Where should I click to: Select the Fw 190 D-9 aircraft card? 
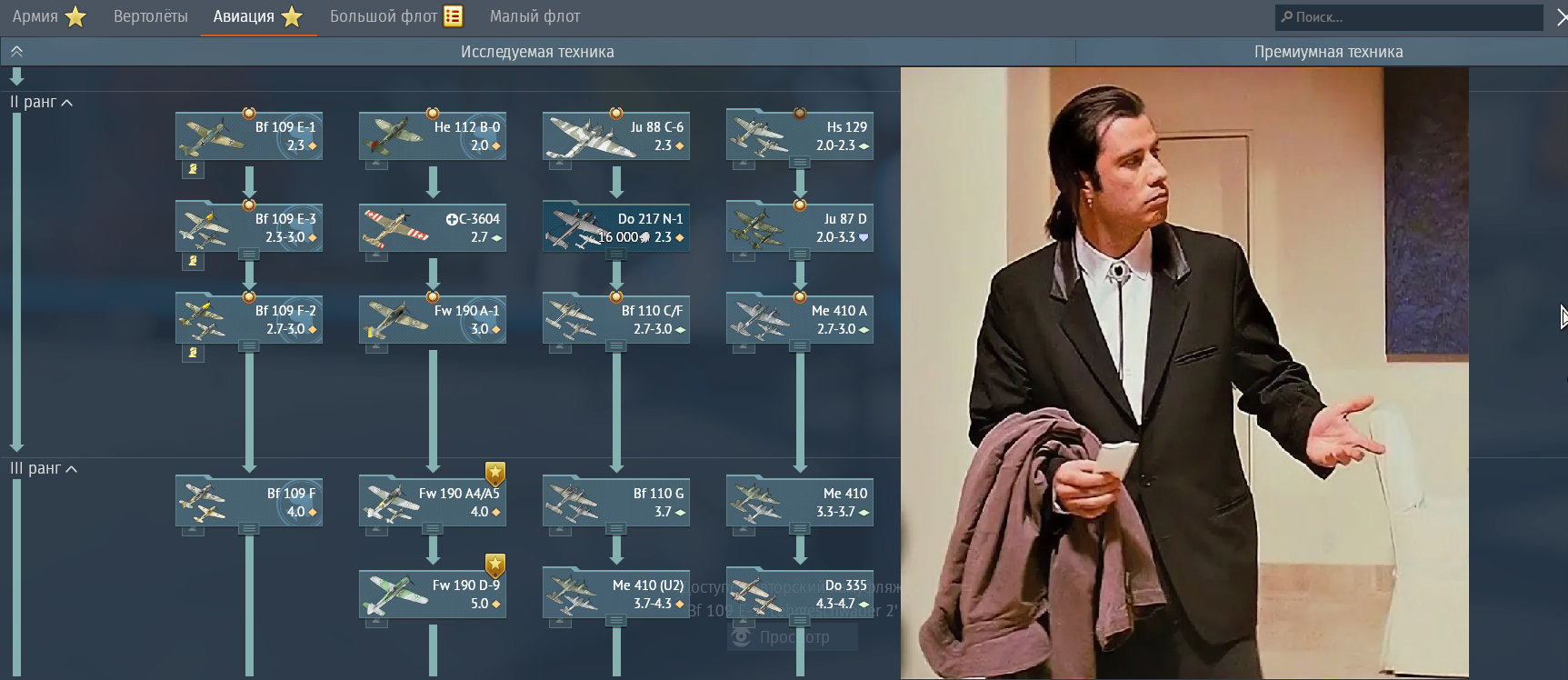[433, 594]
